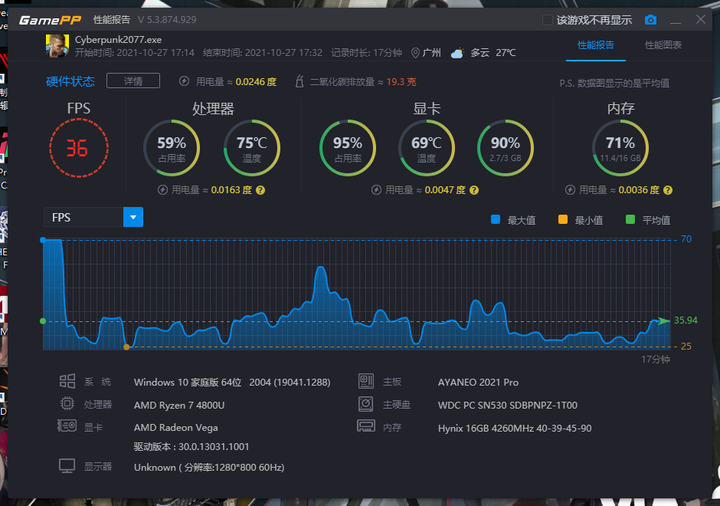Toggle the orange 最小值 legend marker
Image resolution: width=720 pixels, height=506 pixels.
[562, 219]
